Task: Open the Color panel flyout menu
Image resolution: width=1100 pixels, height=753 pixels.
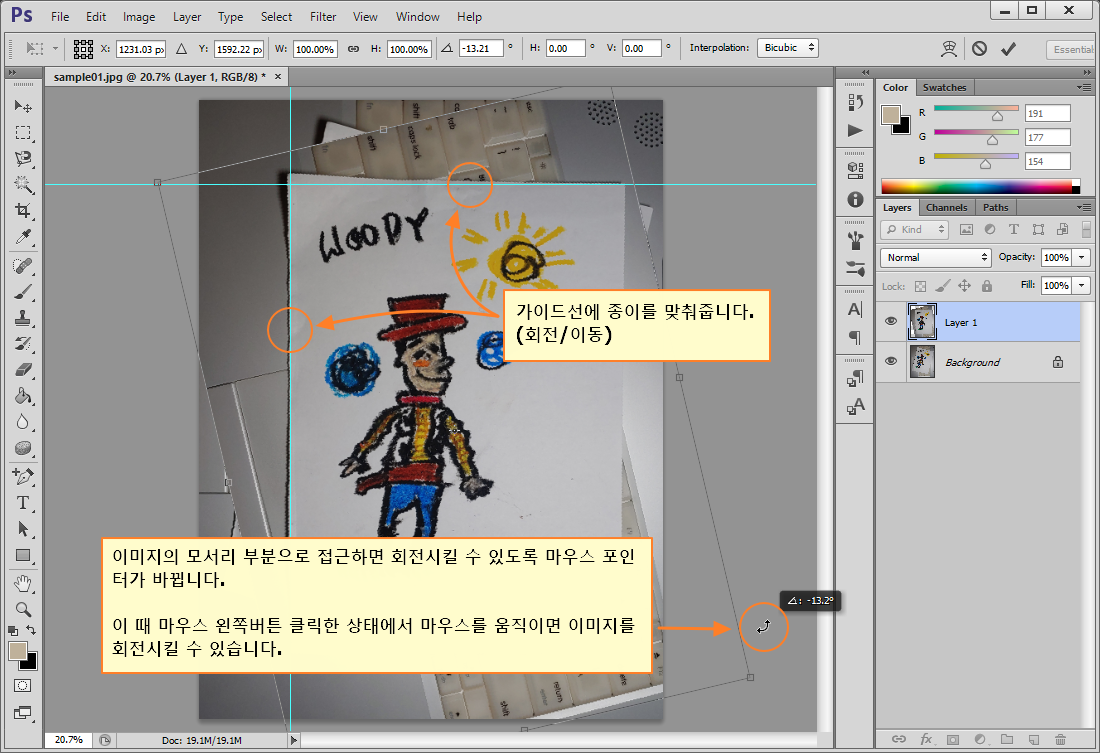Action: point(1084,87)
